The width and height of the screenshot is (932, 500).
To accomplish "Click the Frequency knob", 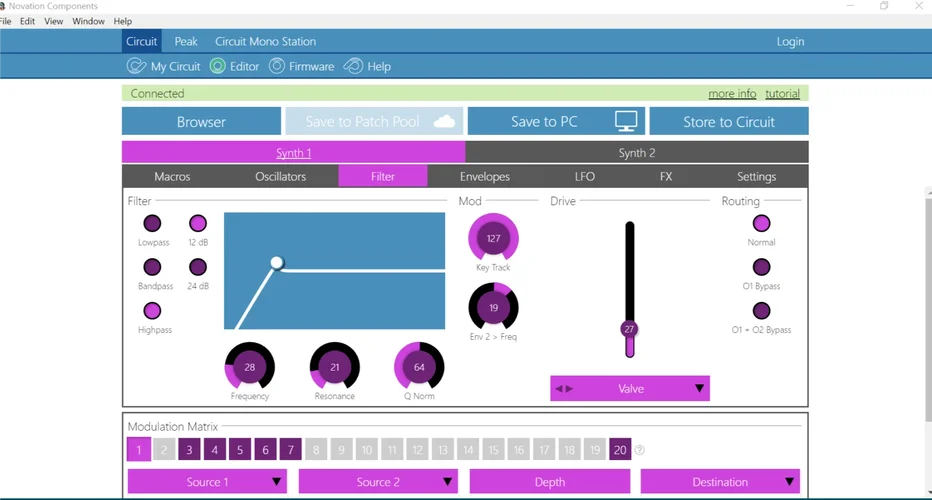I will (250, 367).
